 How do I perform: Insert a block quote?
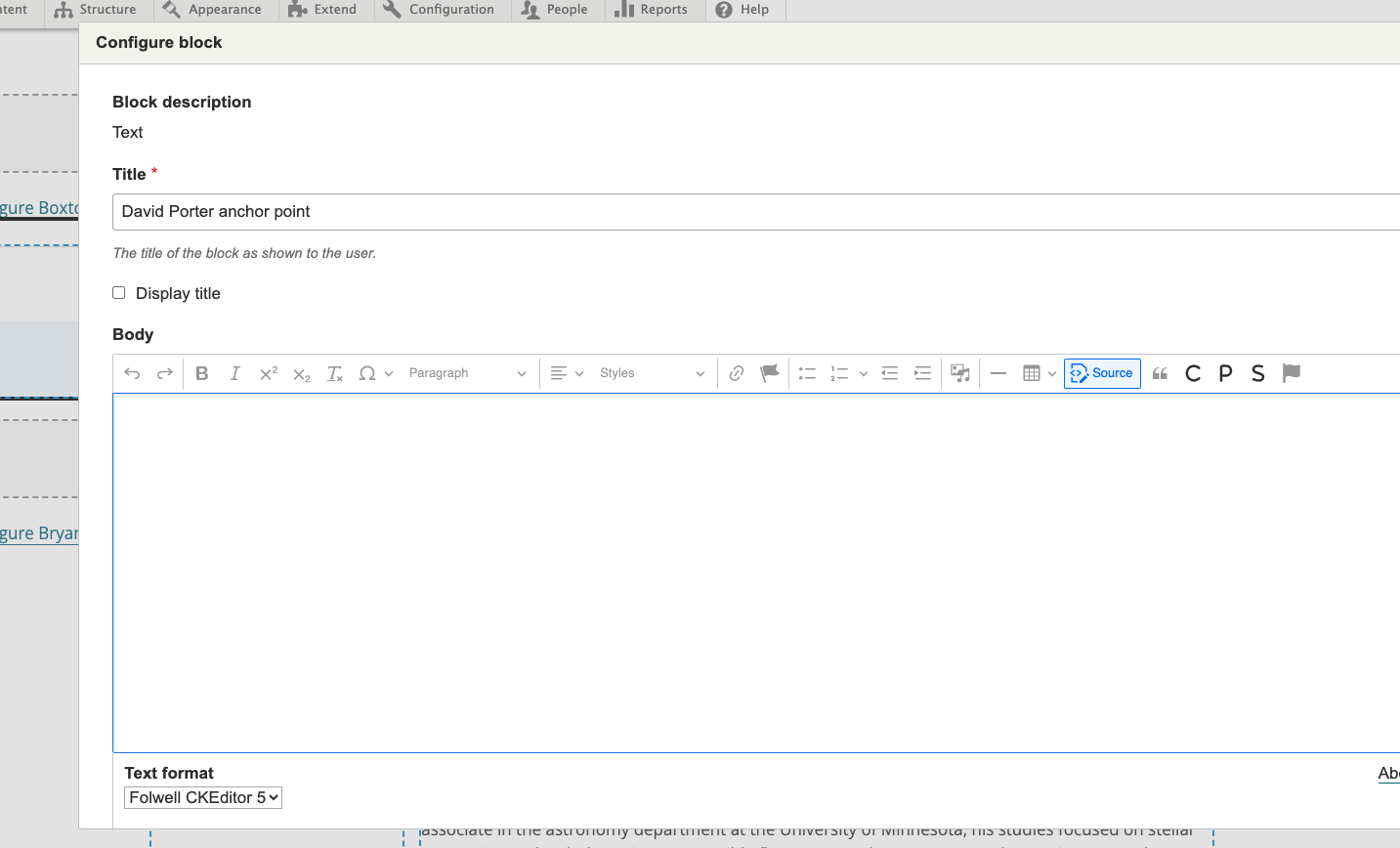tap(1160, 373)
